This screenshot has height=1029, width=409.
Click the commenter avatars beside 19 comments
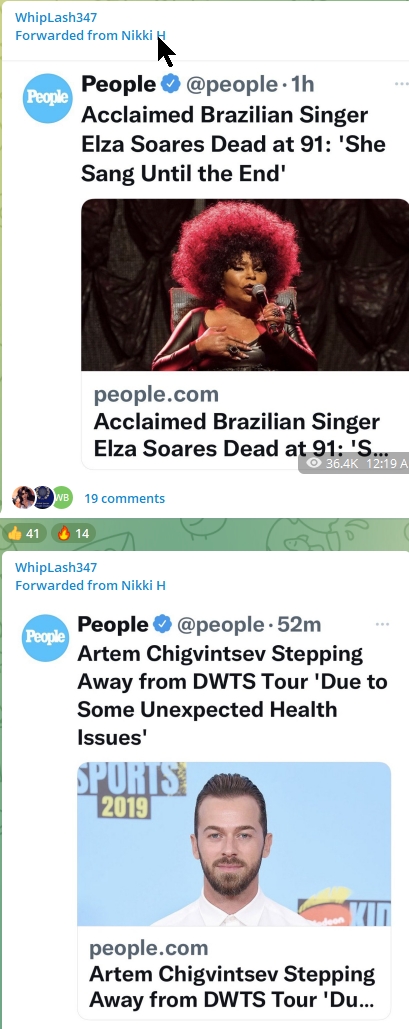[43, 497]
